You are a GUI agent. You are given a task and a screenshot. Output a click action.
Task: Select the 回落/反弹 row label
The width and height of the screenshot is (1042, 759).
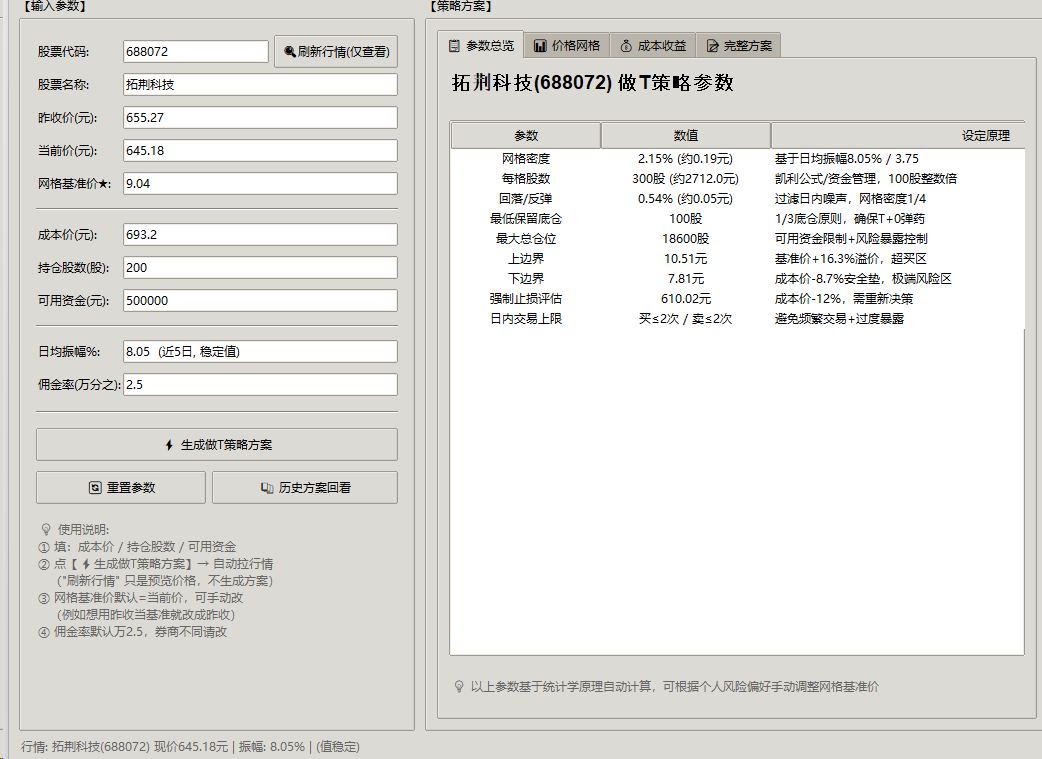pos(526,199)
